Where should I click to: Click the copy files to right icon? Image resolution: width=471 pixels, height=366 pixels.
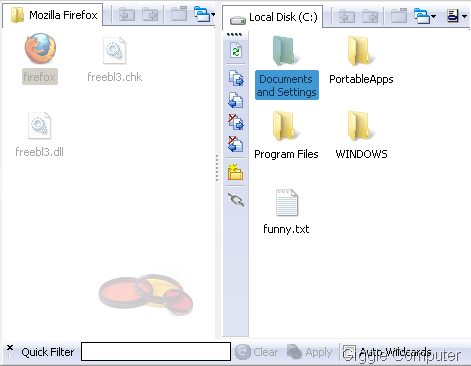[x=236, y=78]
